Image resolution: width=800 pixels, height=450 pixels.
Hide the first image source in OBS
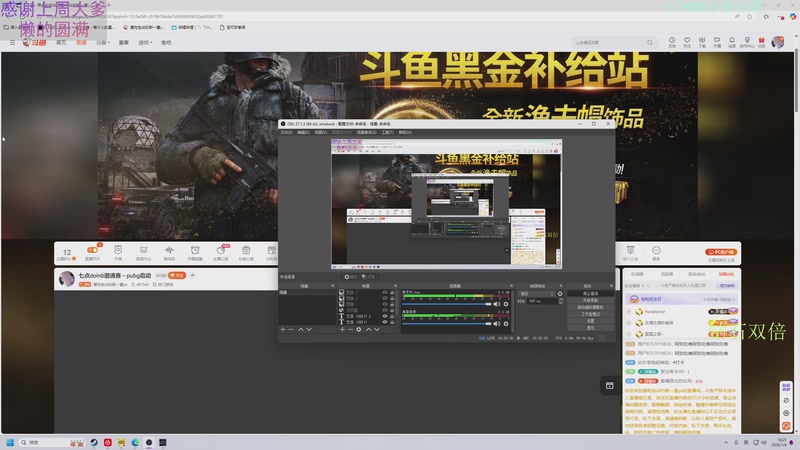[x=385, y=292]
